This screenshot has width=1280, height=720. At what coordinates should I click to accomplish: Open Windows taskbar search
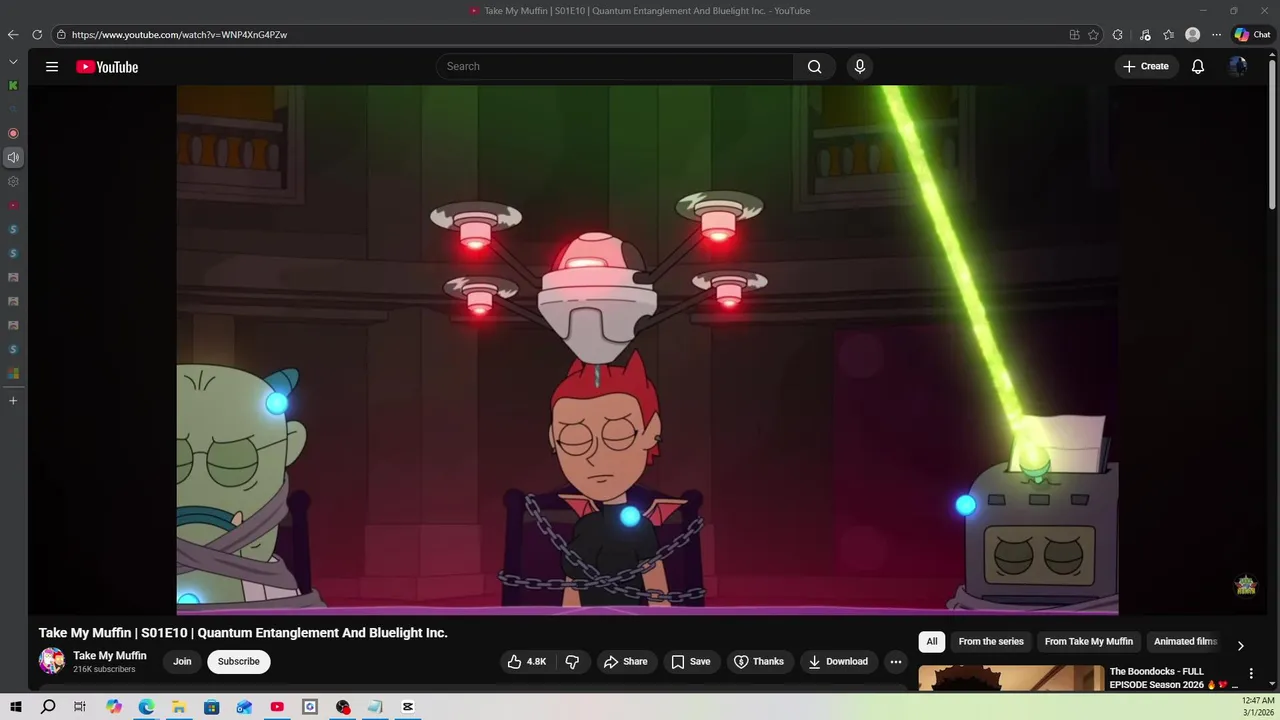click(x=48, y=706)
